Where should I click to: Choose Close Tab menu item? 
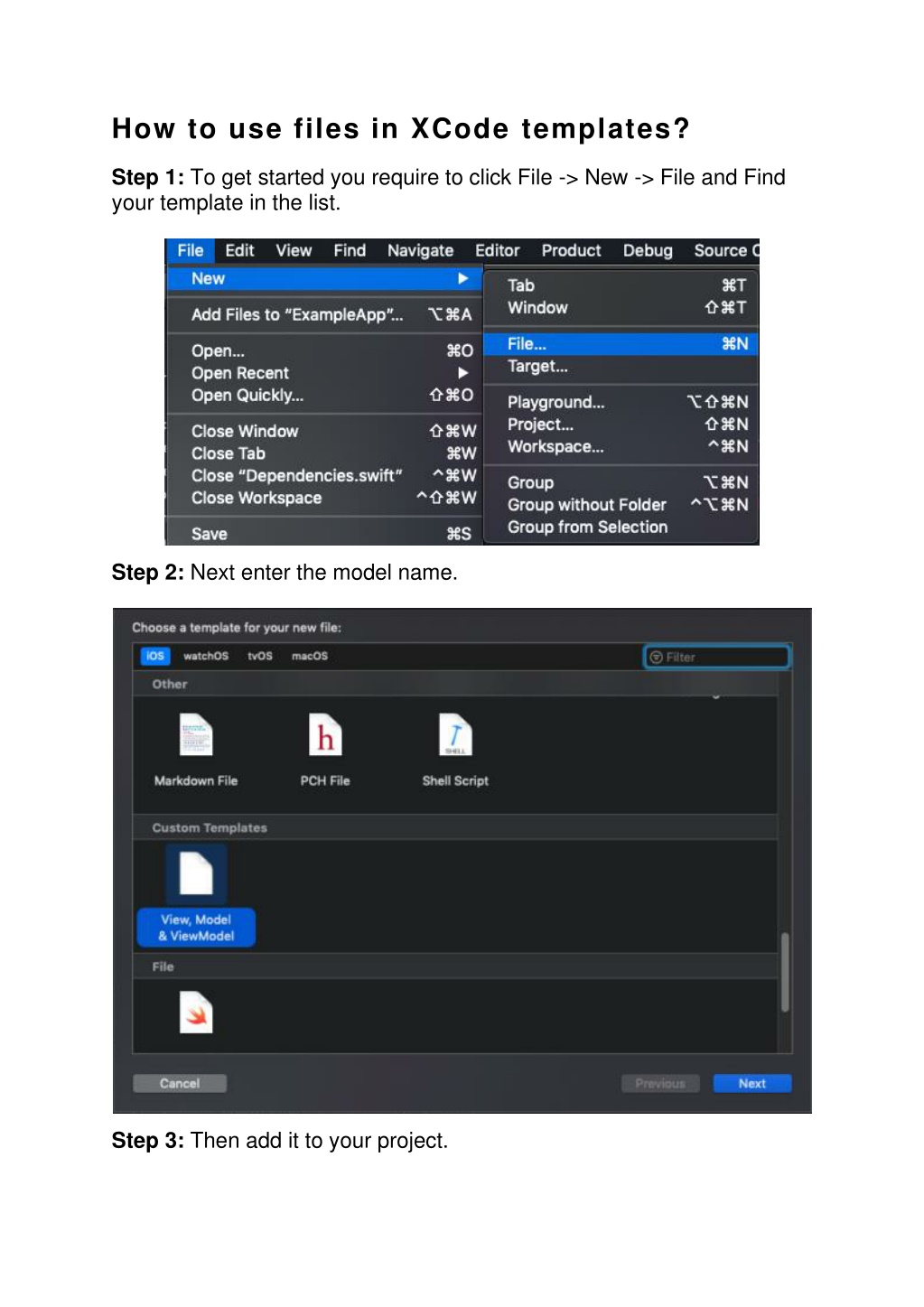coord(324,453)
